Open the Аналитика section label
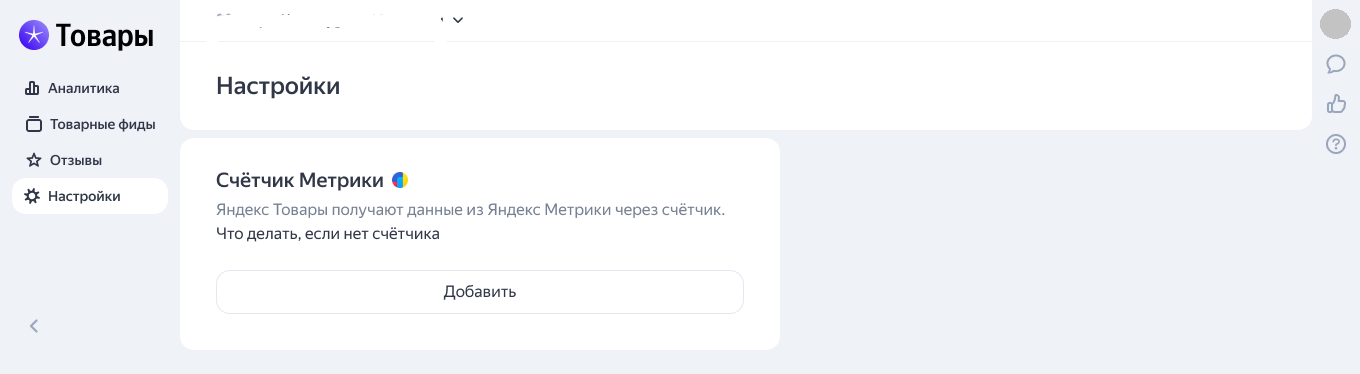Screen dimensions: 1360x374 tap(84, 88)
